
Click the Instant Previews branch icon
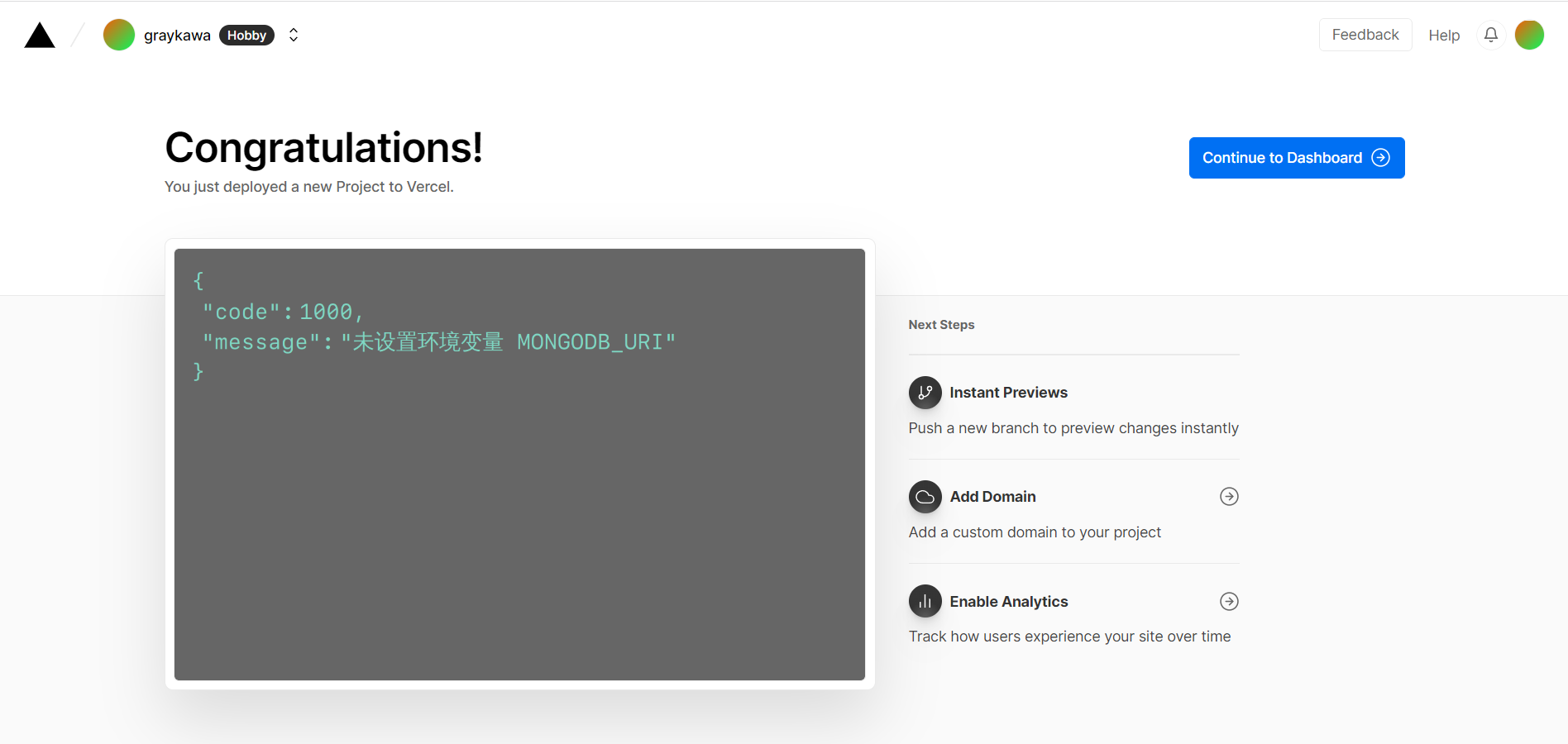[925, 393]
